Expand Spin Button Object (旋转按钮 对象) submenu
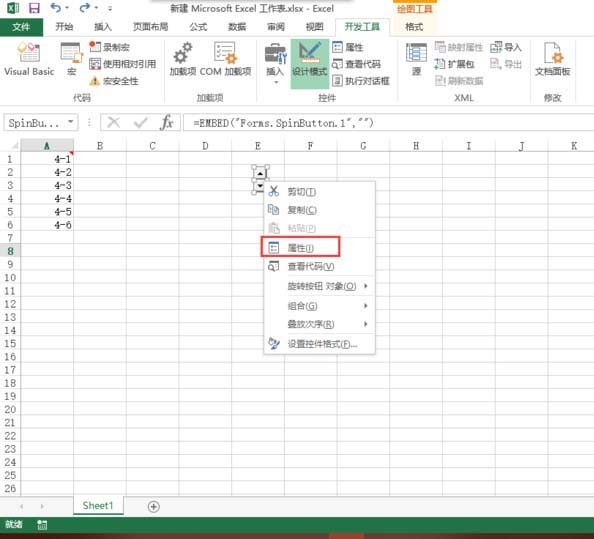 pos(319,286)
